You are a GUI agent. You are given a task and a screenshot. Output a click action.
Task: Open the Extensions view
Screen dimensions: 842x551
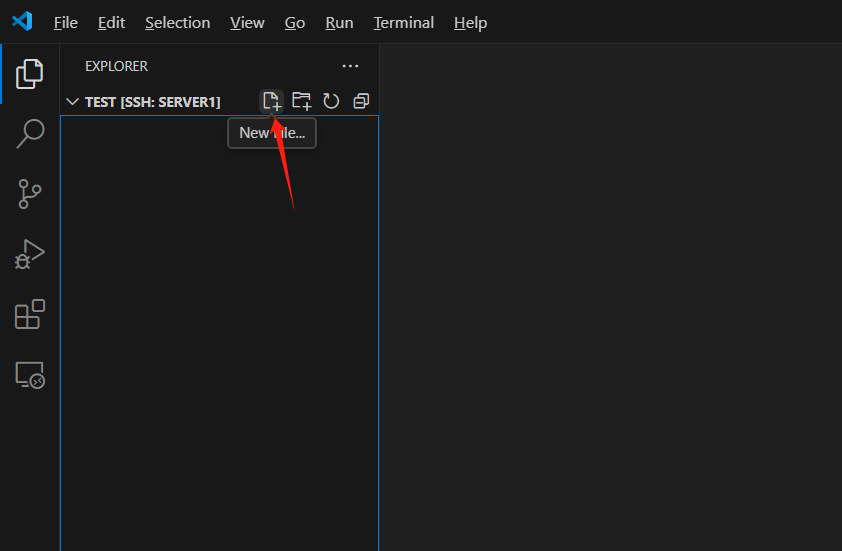[30, 314]
